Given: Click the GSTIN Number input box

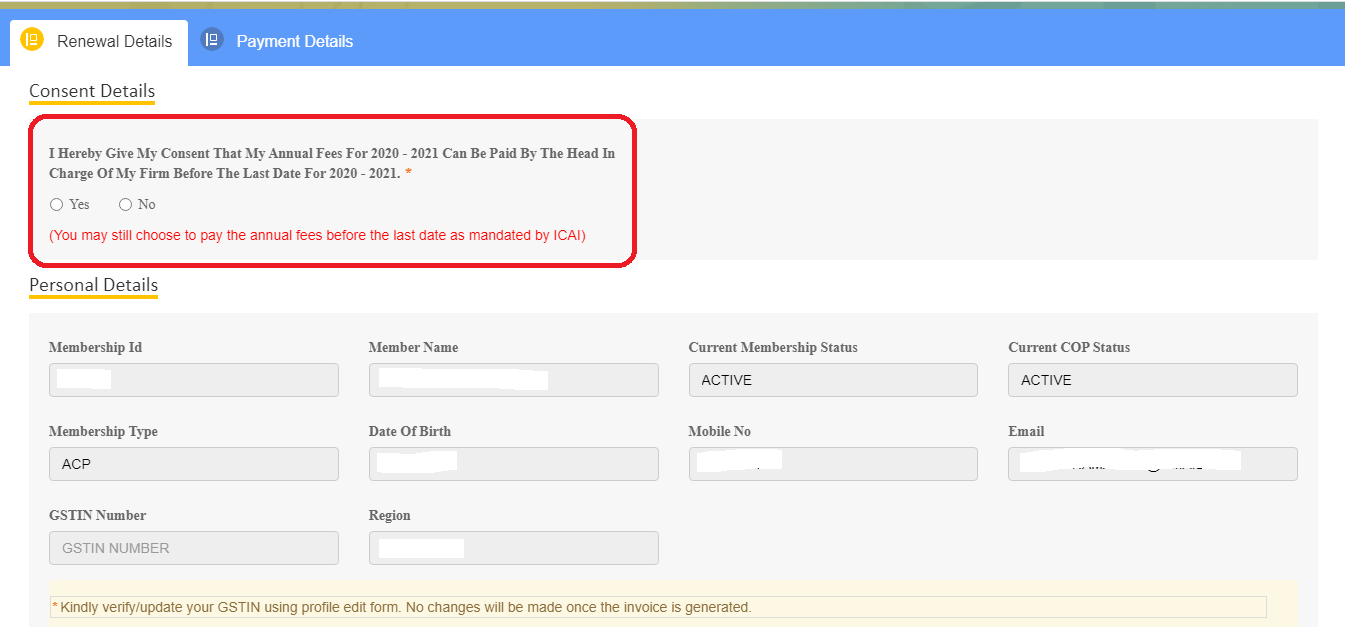Looking at the screenshot, I should tap(193, 548).
